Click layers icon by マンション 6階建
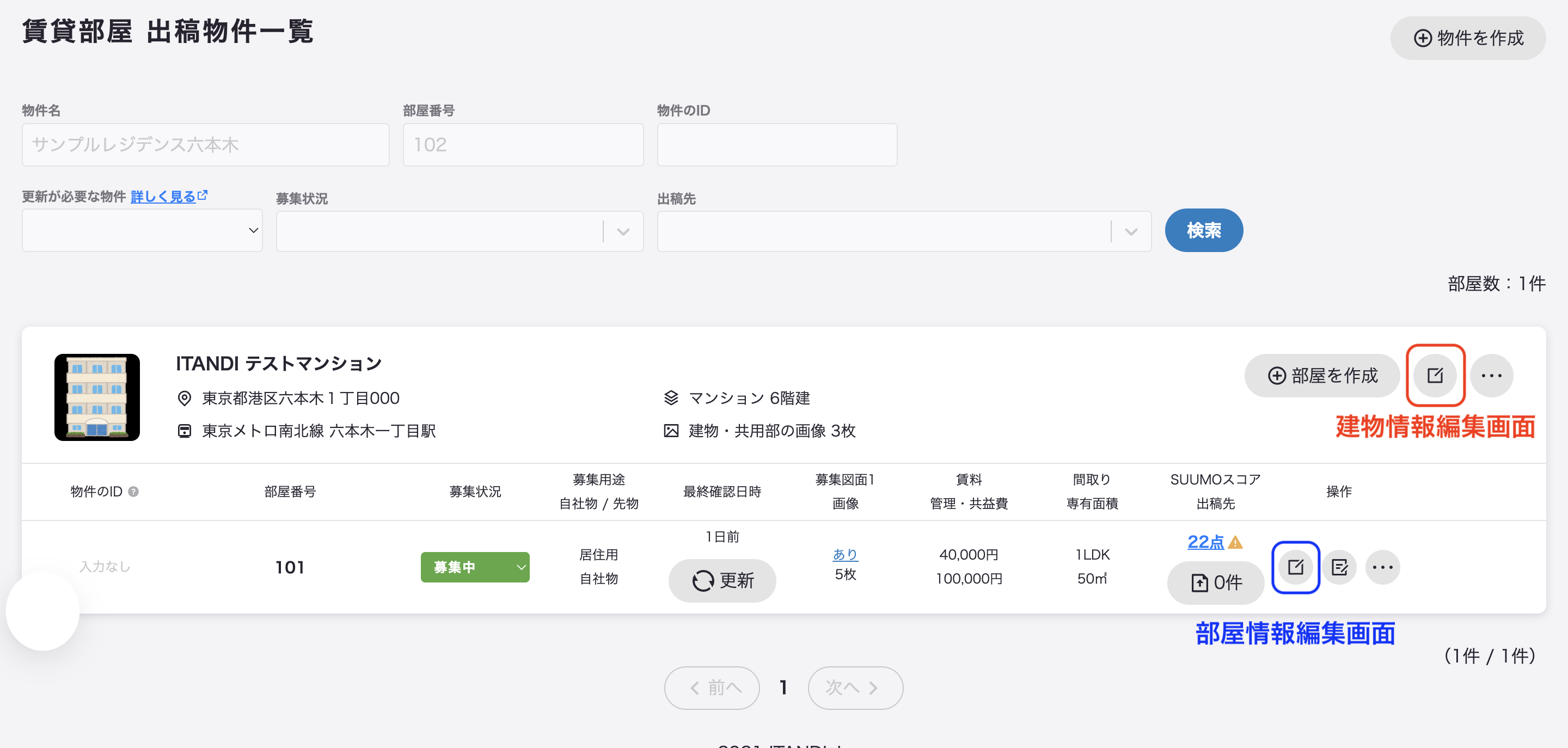Viewport: 1568px width, 748px height. pyautogui.click(x=670, y=398)
